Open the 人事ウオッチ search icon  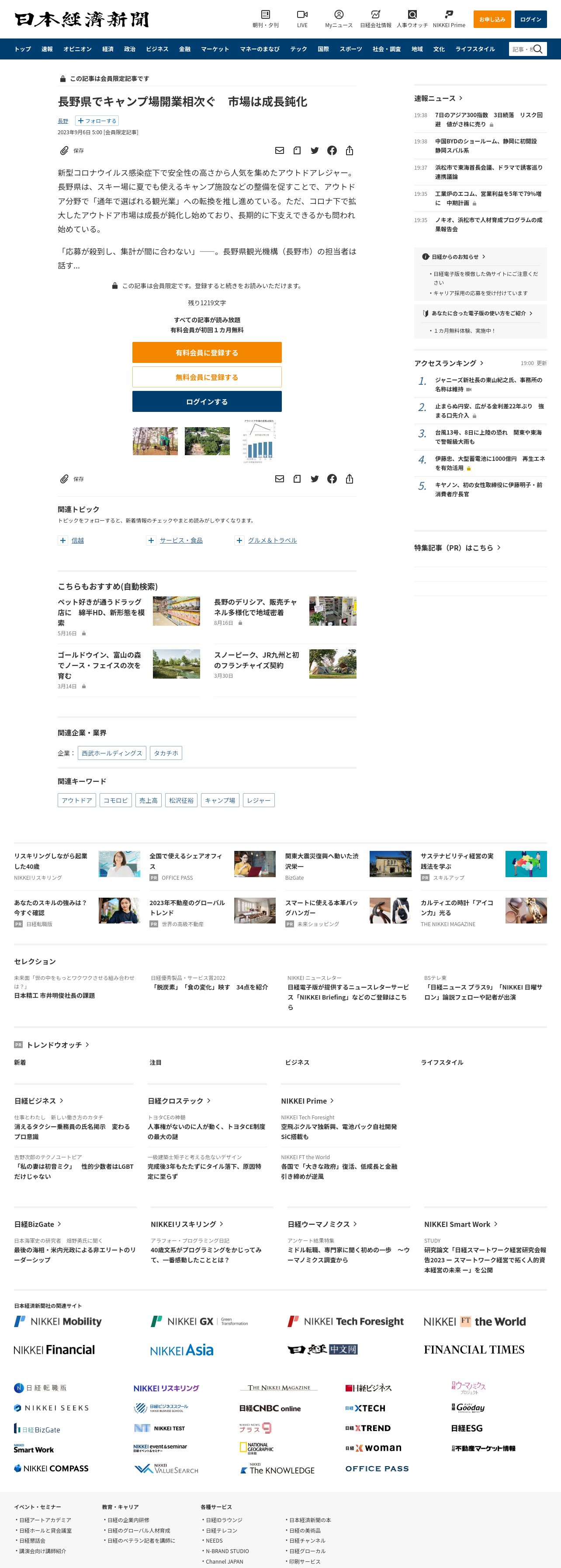click(412, 14)
